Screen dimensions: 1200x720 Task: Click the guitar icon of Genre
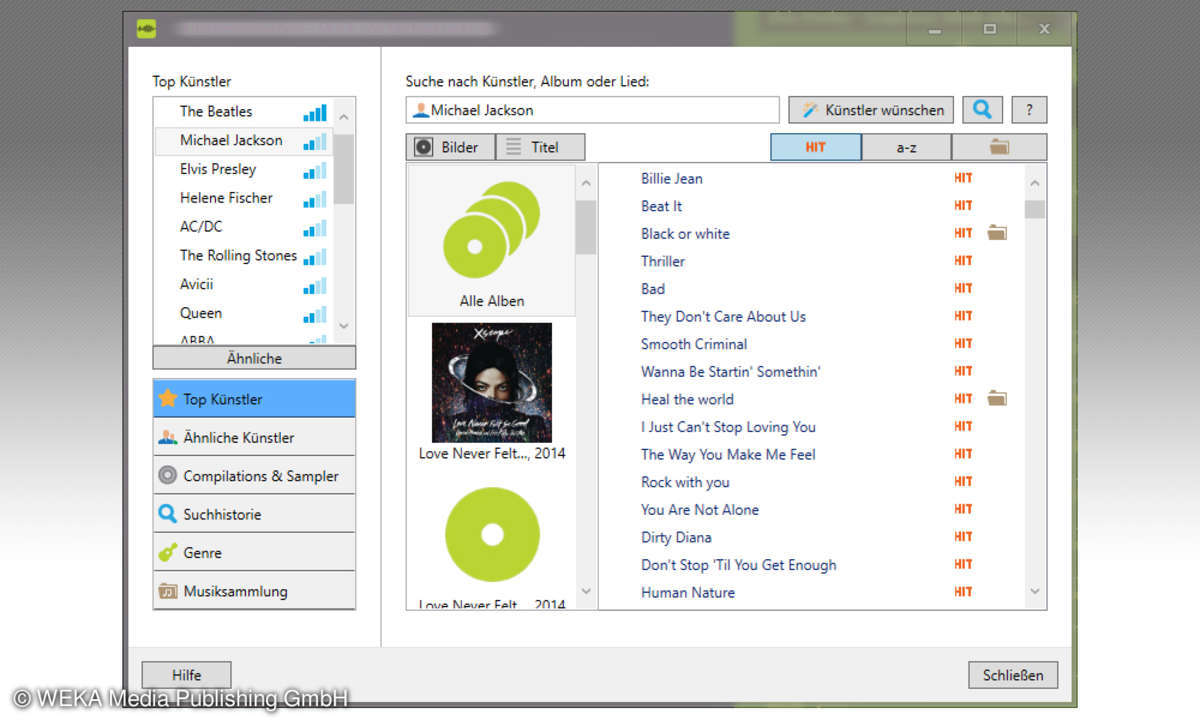pyautogui.click(x=168, y=552)
